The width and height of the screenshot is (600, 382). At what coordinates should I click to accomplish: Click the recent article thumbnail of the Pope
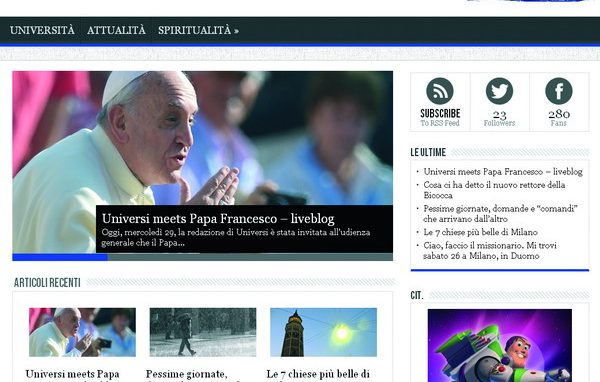(82, 332)
